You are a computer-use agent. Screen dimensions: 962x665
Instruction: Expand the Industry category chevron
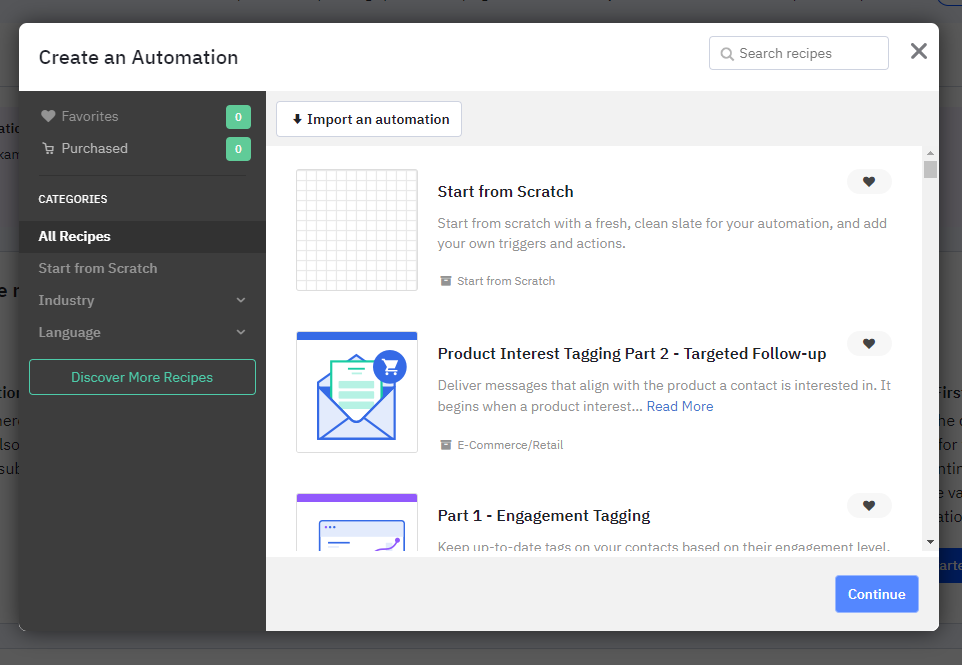(240, 300)
